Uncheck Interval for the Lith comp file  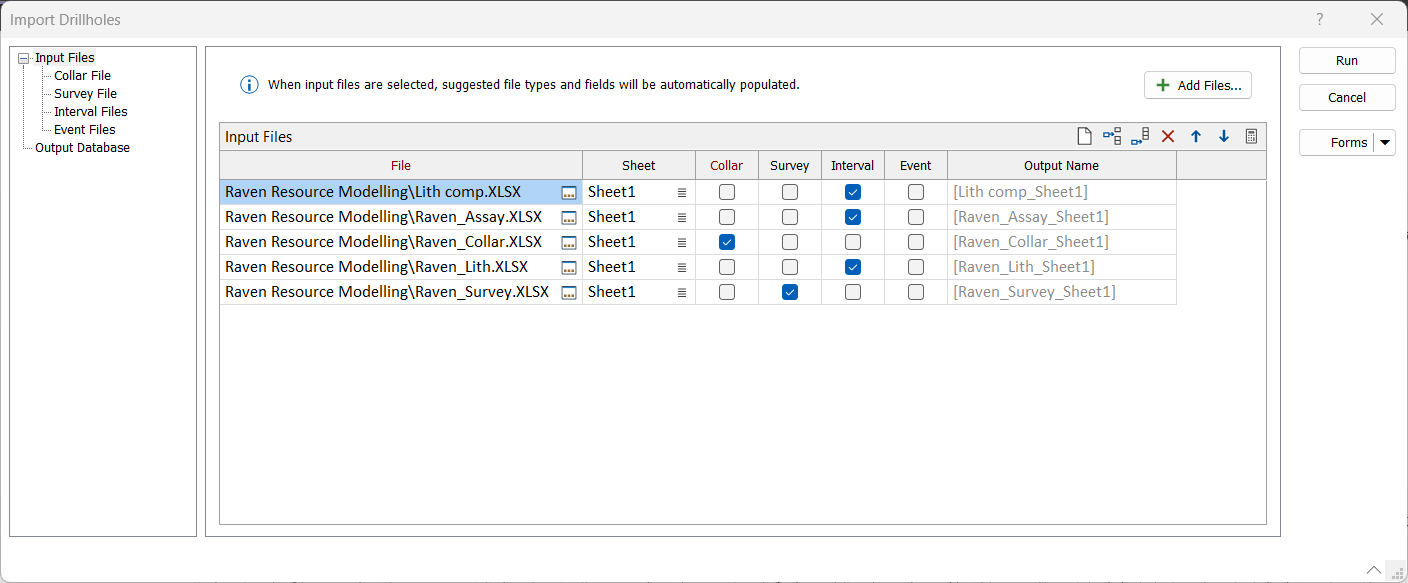pyautogui.click(x=852, y=191)
